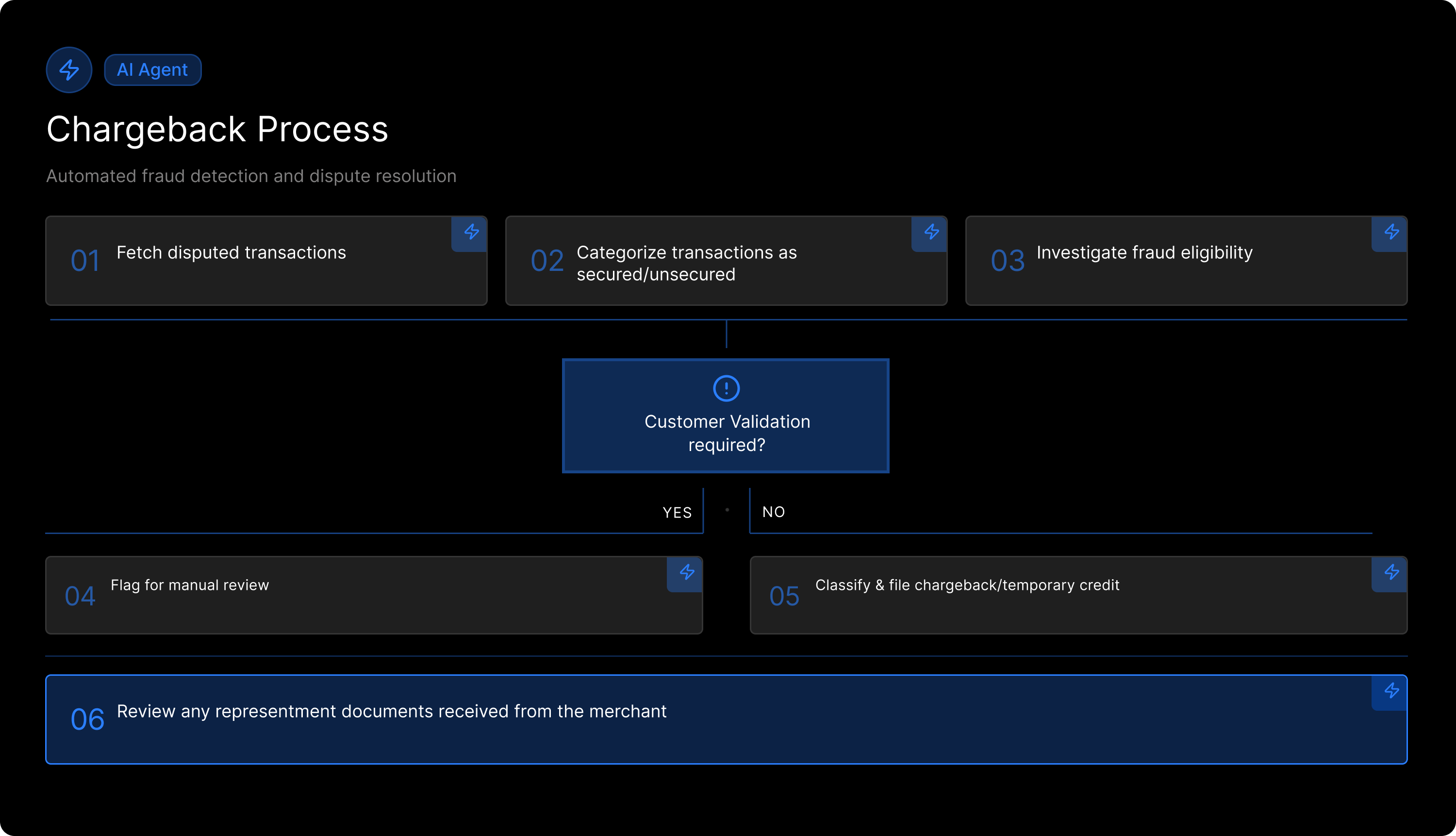
Task: Click lightning icon on Flag for manual review card
Action: (686, 572)
